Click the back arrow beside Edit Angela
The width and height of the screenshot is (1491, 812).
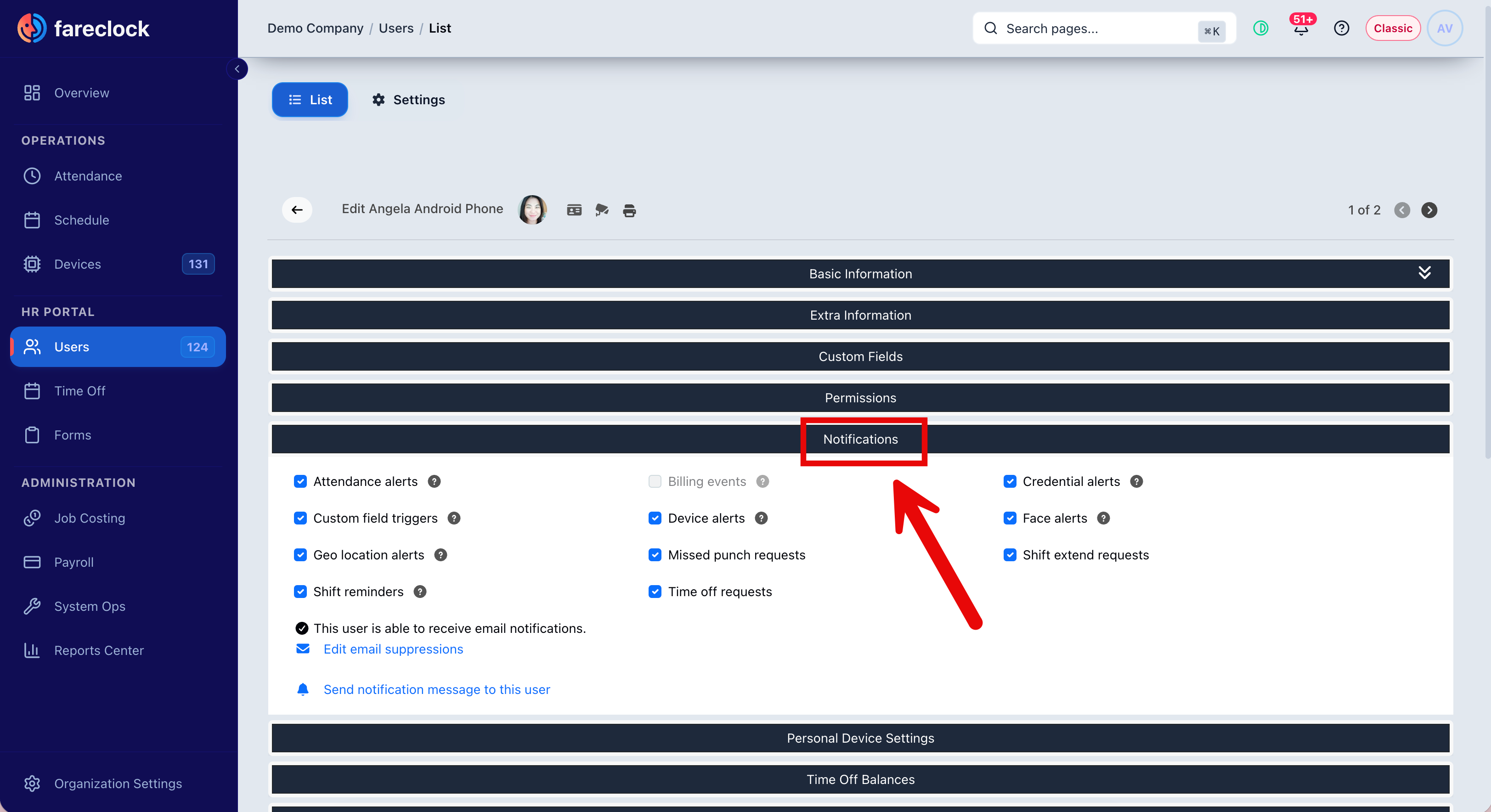point(297,209)
